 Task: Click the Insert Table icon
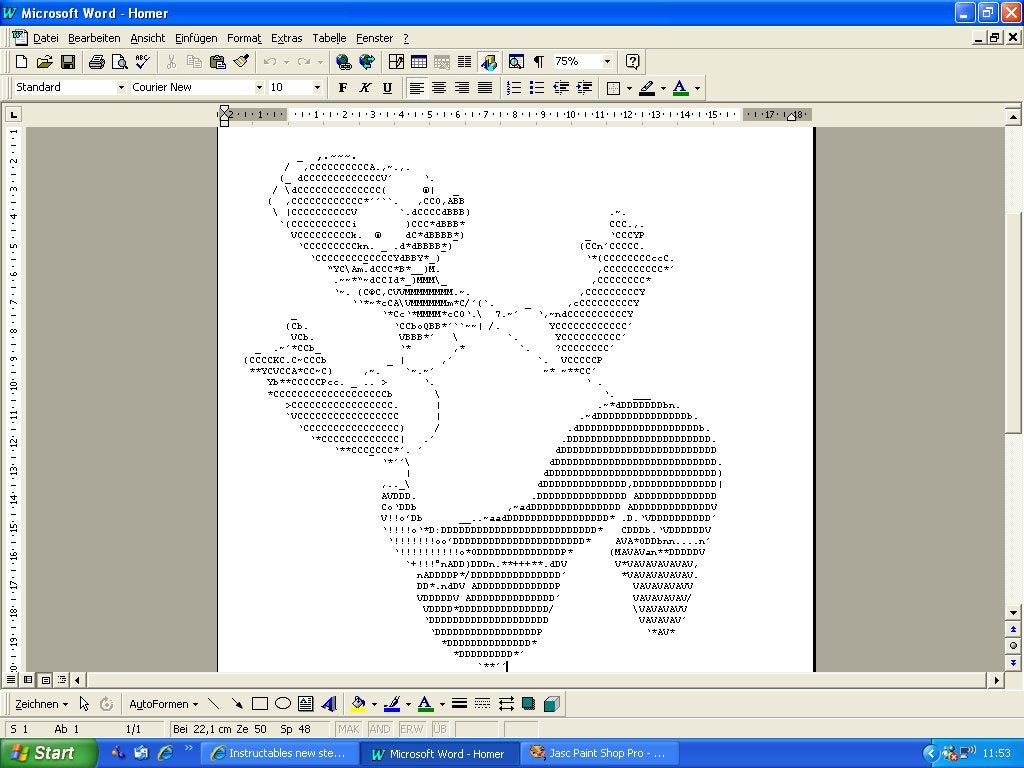pyautogui.click(x=419, y=62)
